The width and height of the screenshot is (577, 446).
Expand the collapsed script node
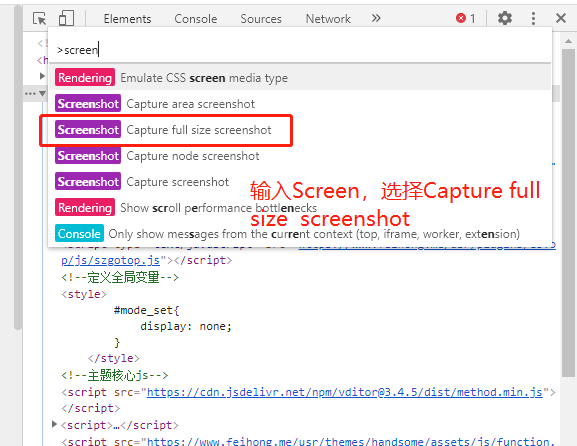point(54,424)
